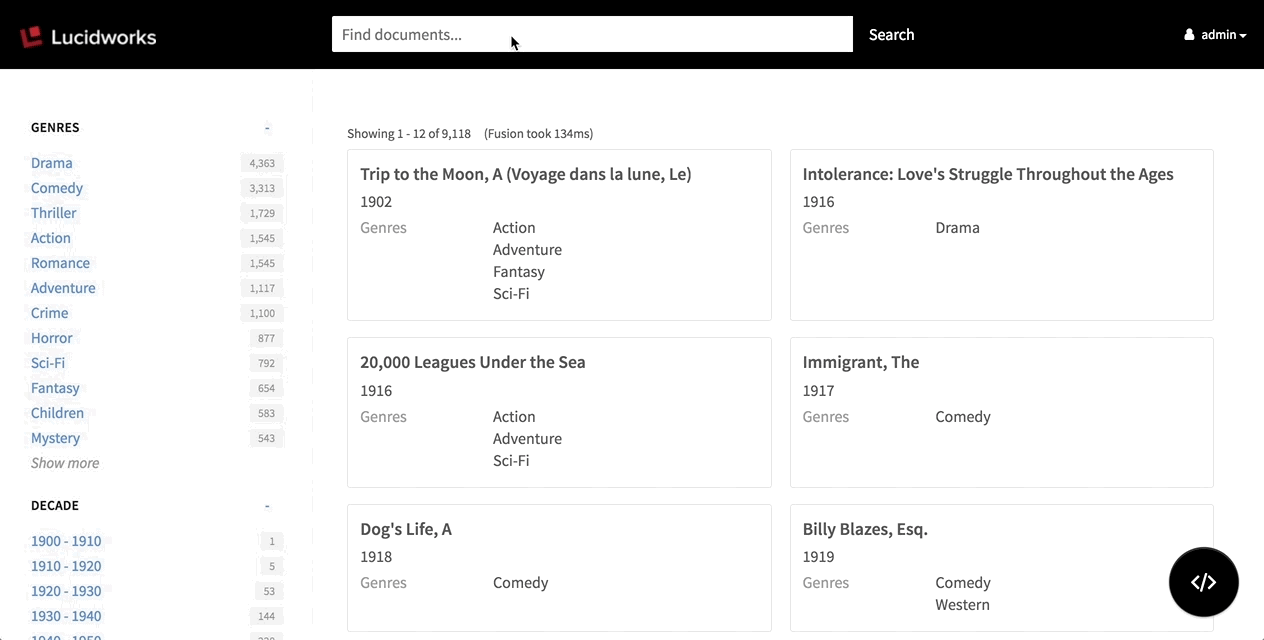Screen dimensions: 1264x640
Task: Collapse the Decade facet section
Action: click(267, 506)
